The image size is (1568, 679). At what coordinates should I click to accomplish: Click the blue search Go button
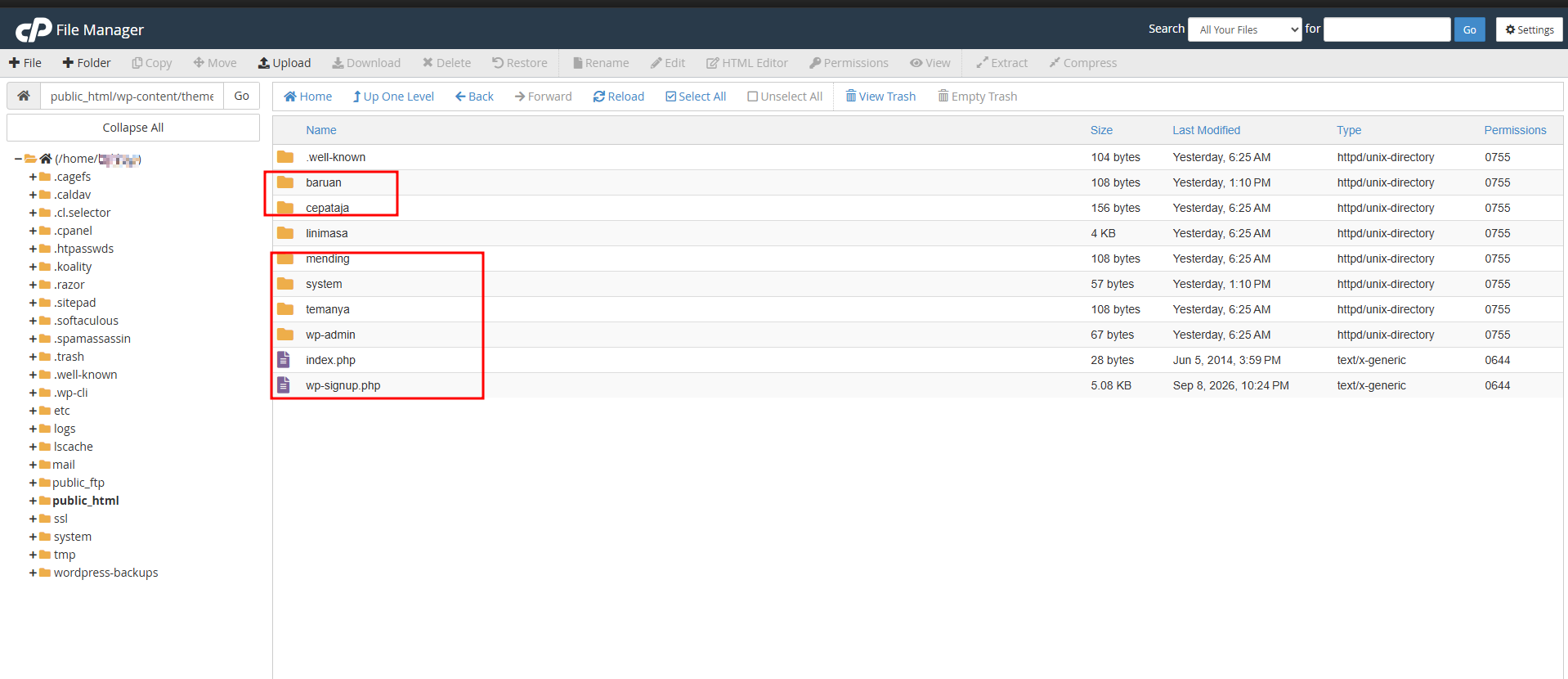[1469, 29]
